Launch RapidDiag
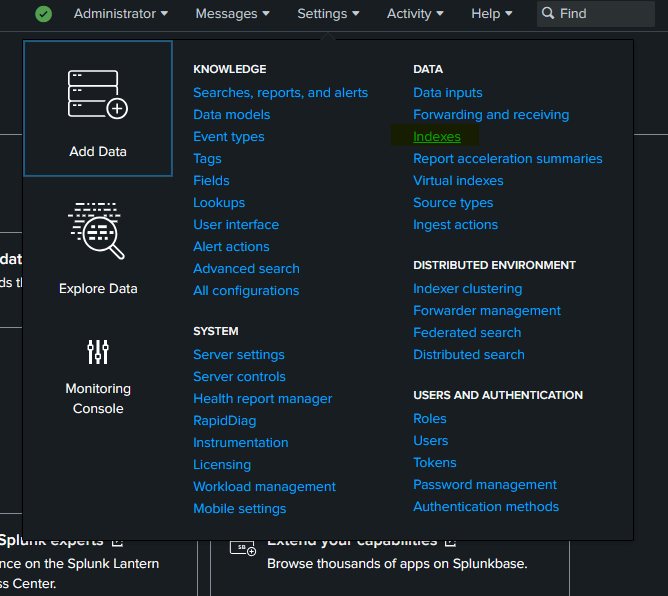 pyautogui.click(x=225, y=420)
